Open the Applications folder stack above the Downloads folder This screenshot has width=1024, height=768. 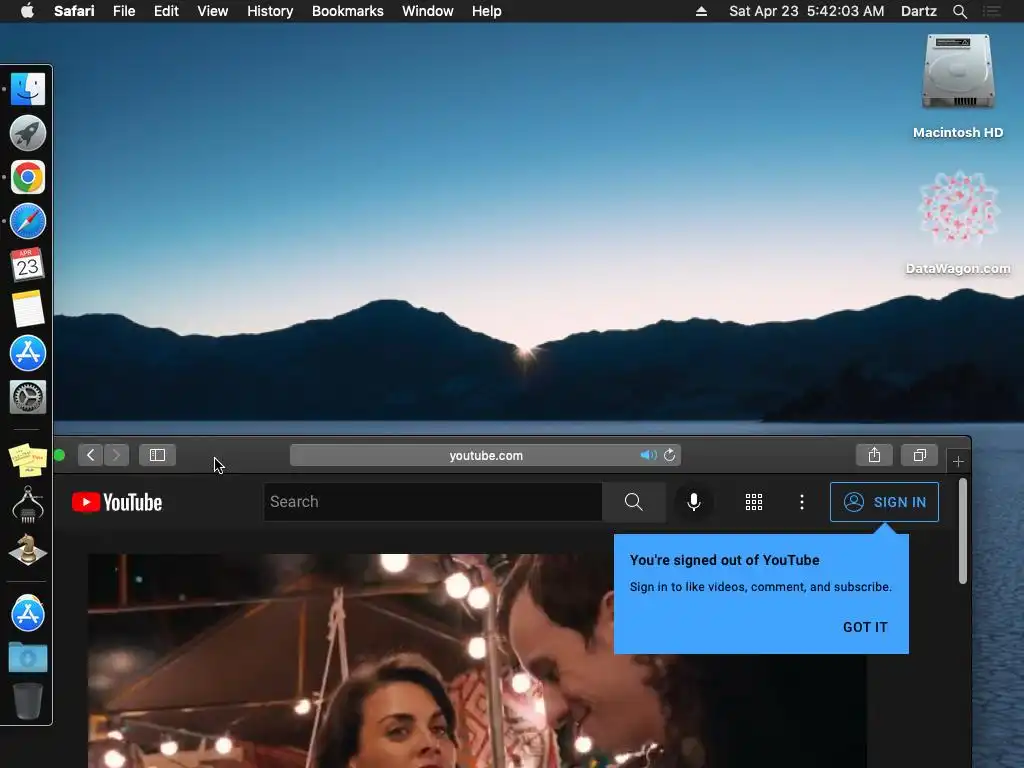[x=27, y=613]
